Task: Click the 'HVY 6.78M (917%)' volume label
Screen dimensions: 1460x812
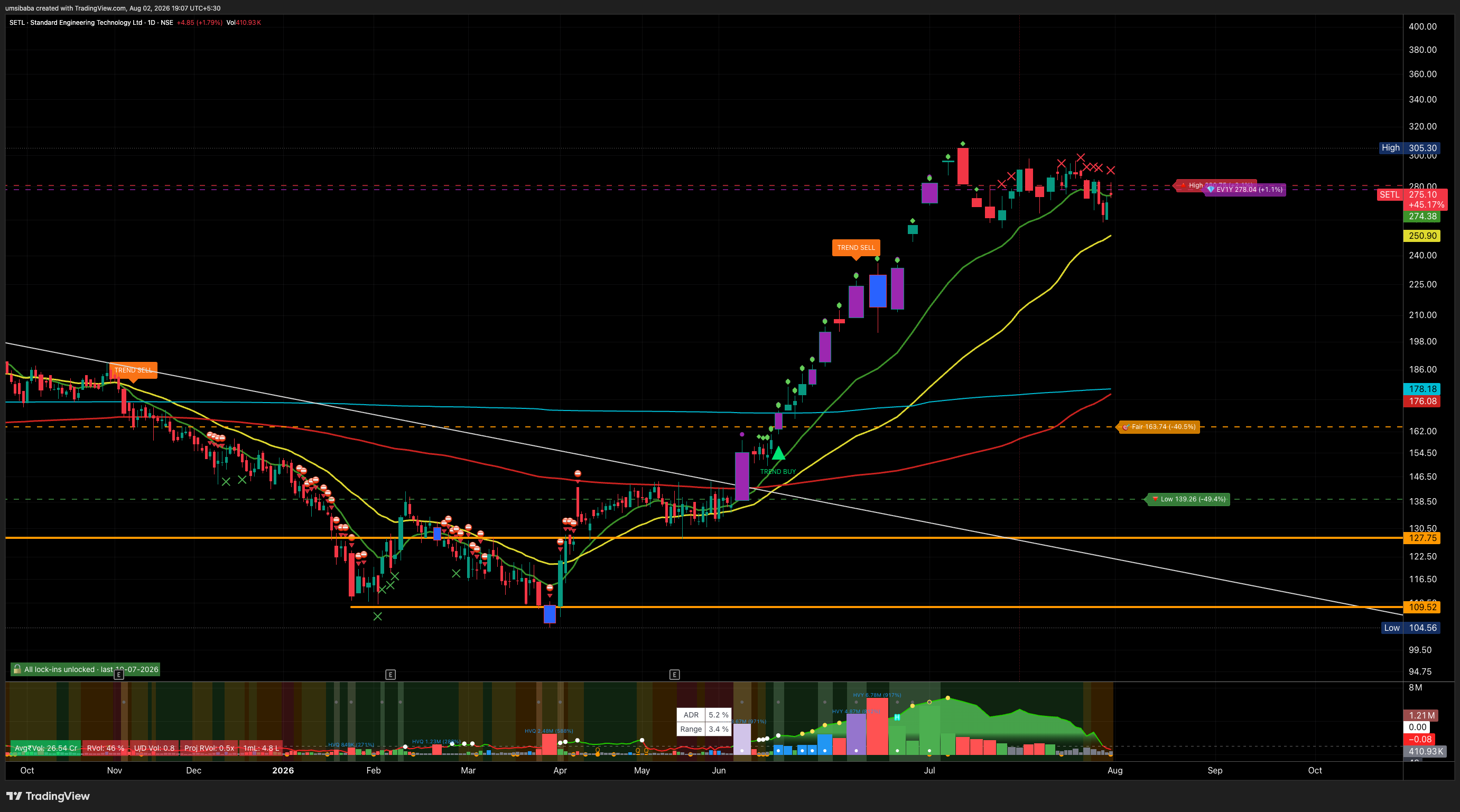Action: (877, 695)
